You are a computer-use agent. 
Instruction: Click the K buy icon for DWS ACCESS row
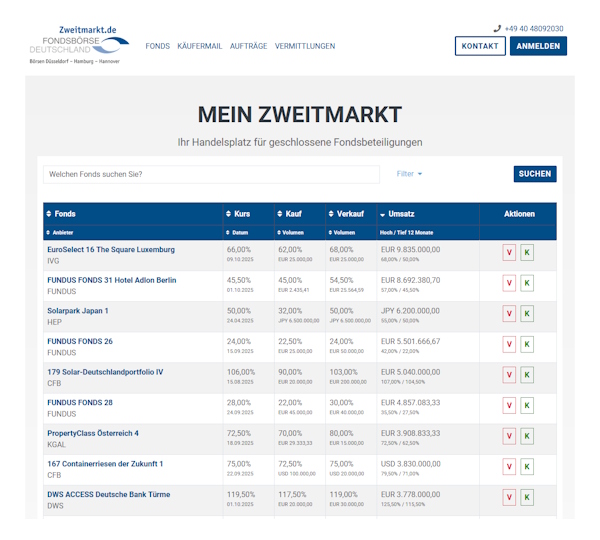pos(527,498)
